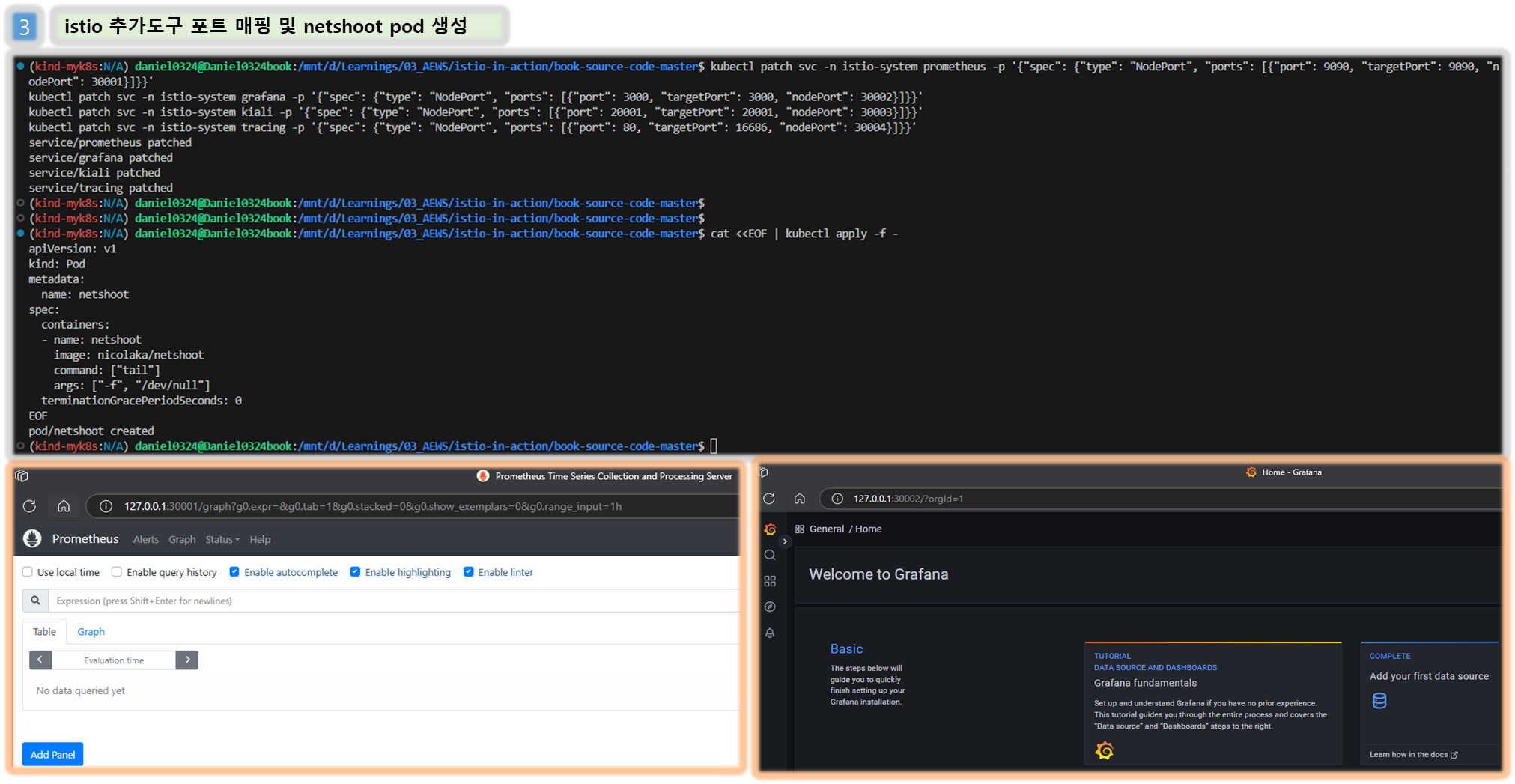Click 'service/kiali patched' terminal output
The width and height of the screenshot is (1515, 784).
tap(94, 172)
